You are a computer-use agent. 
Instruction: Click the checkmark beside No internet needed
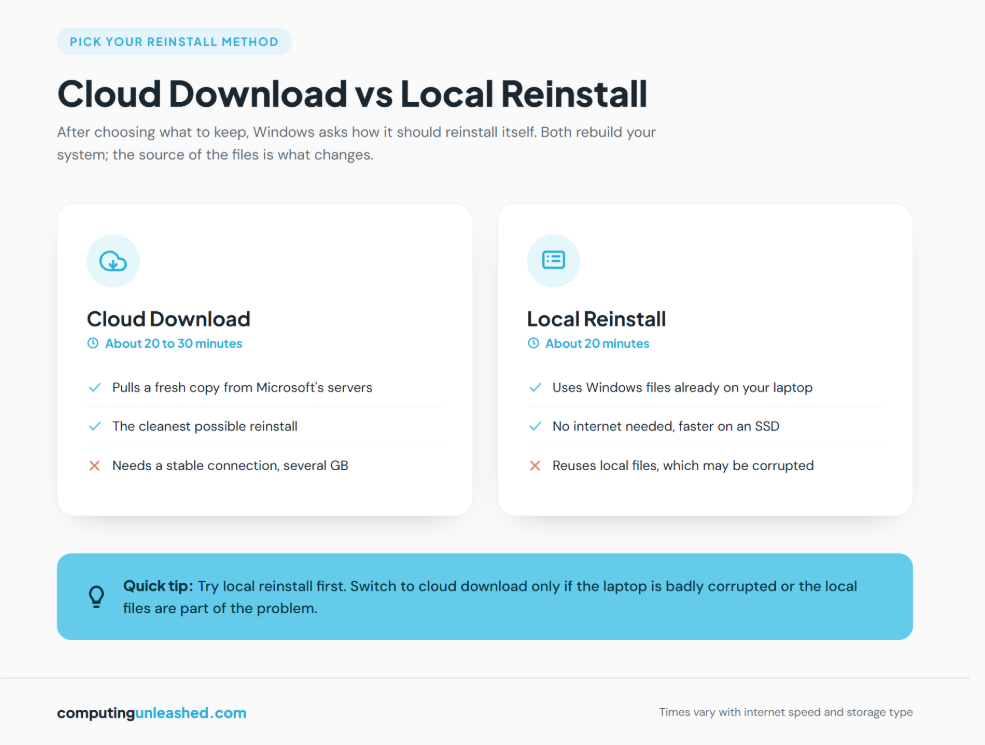(535, 427)
